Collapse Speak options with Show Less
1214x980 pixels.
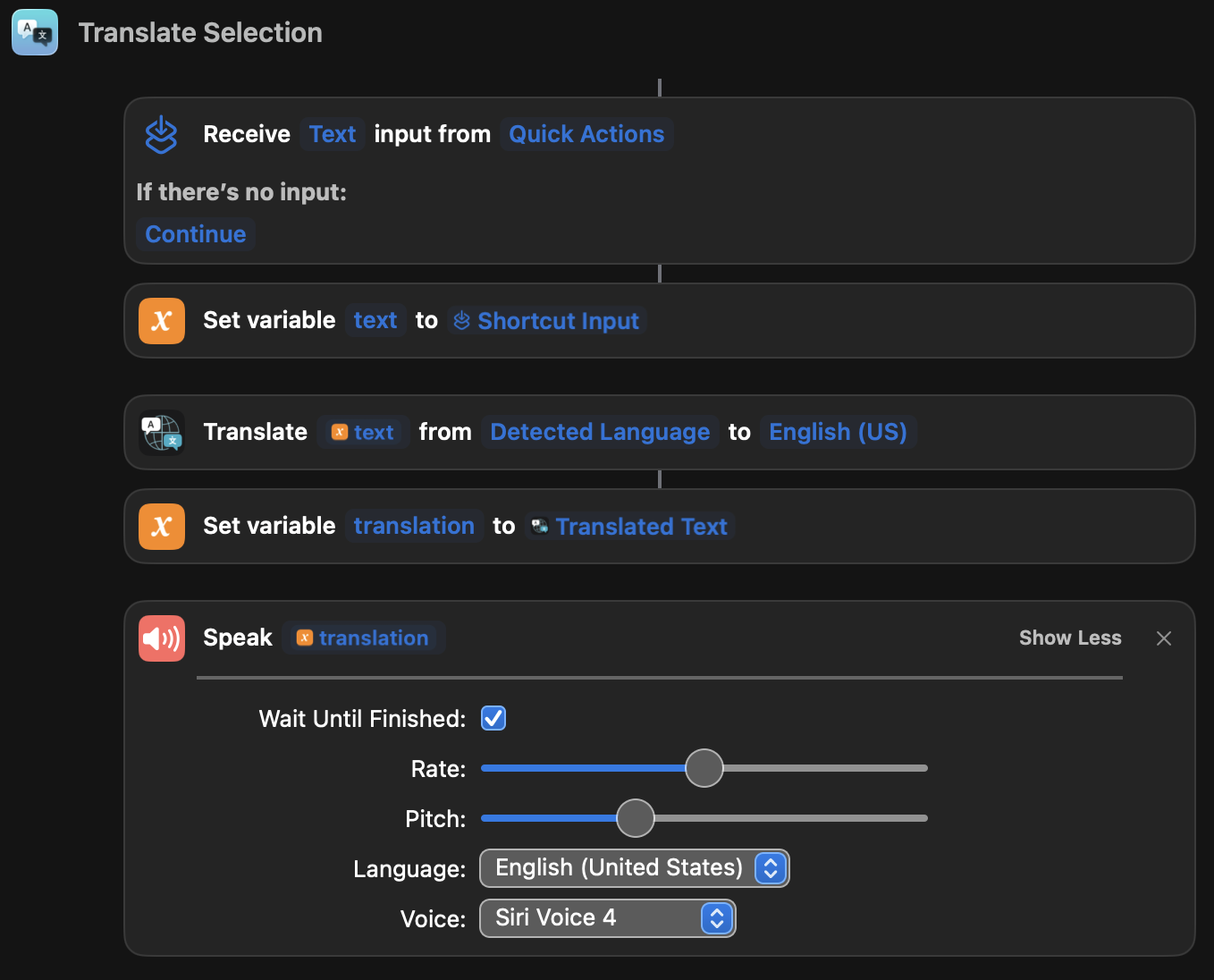[1069, 638]
